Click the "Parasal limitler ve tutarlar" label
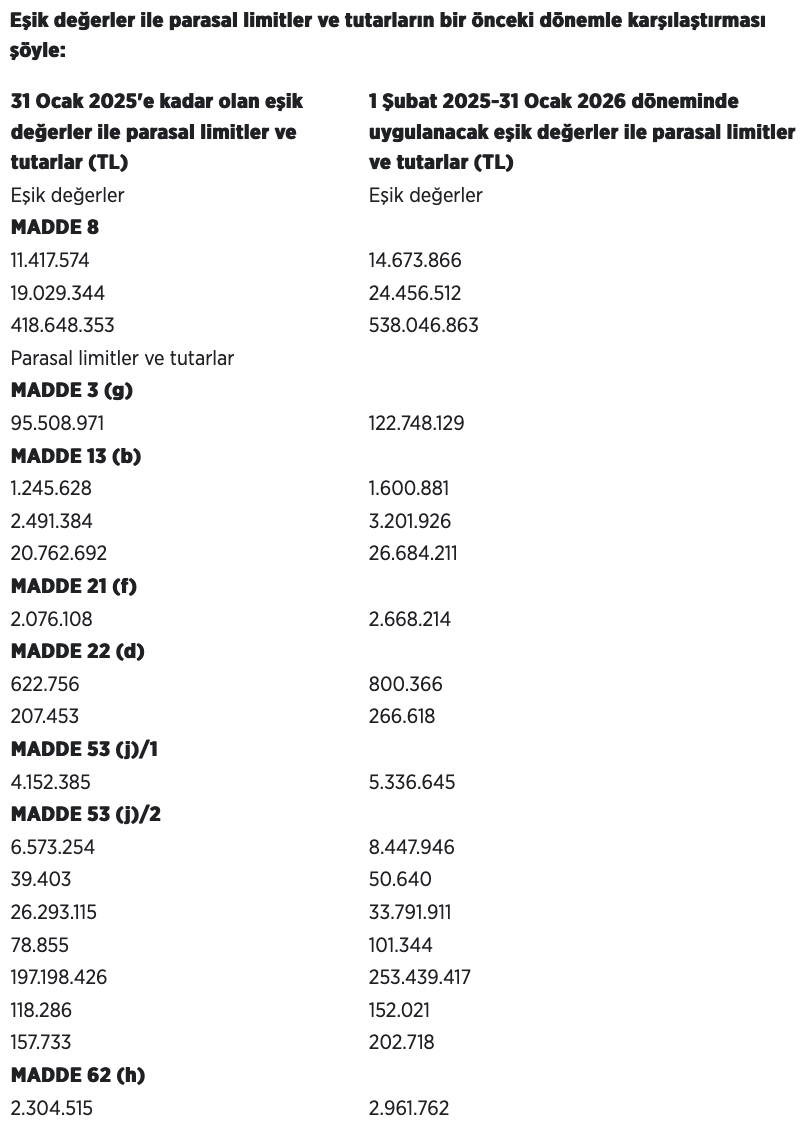Image resolution: width=811 pixels, height=1126 pixels. point(122,358)
